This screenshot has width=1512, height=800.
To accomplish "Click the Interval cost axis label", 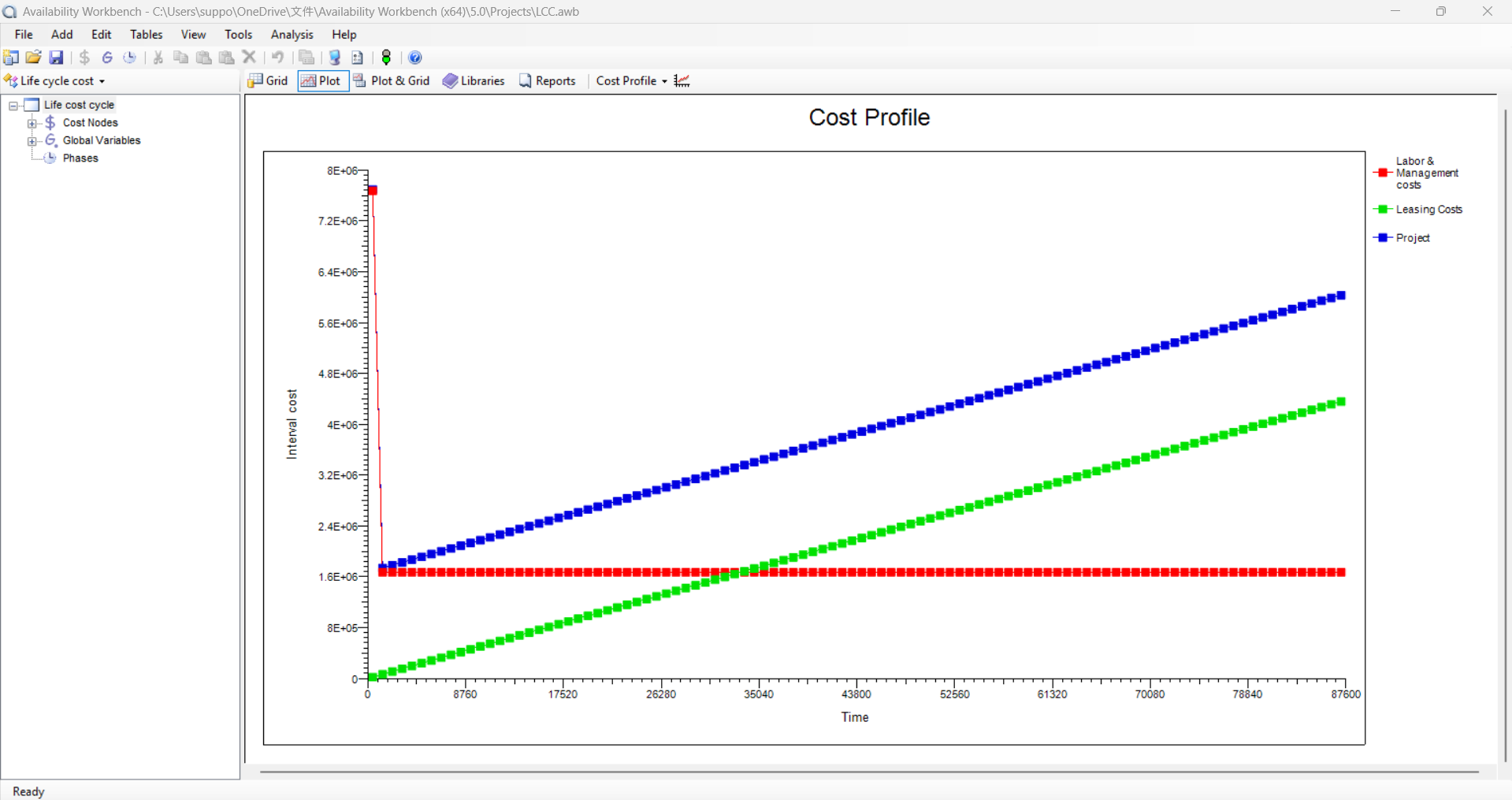I will tap(292, 424).
